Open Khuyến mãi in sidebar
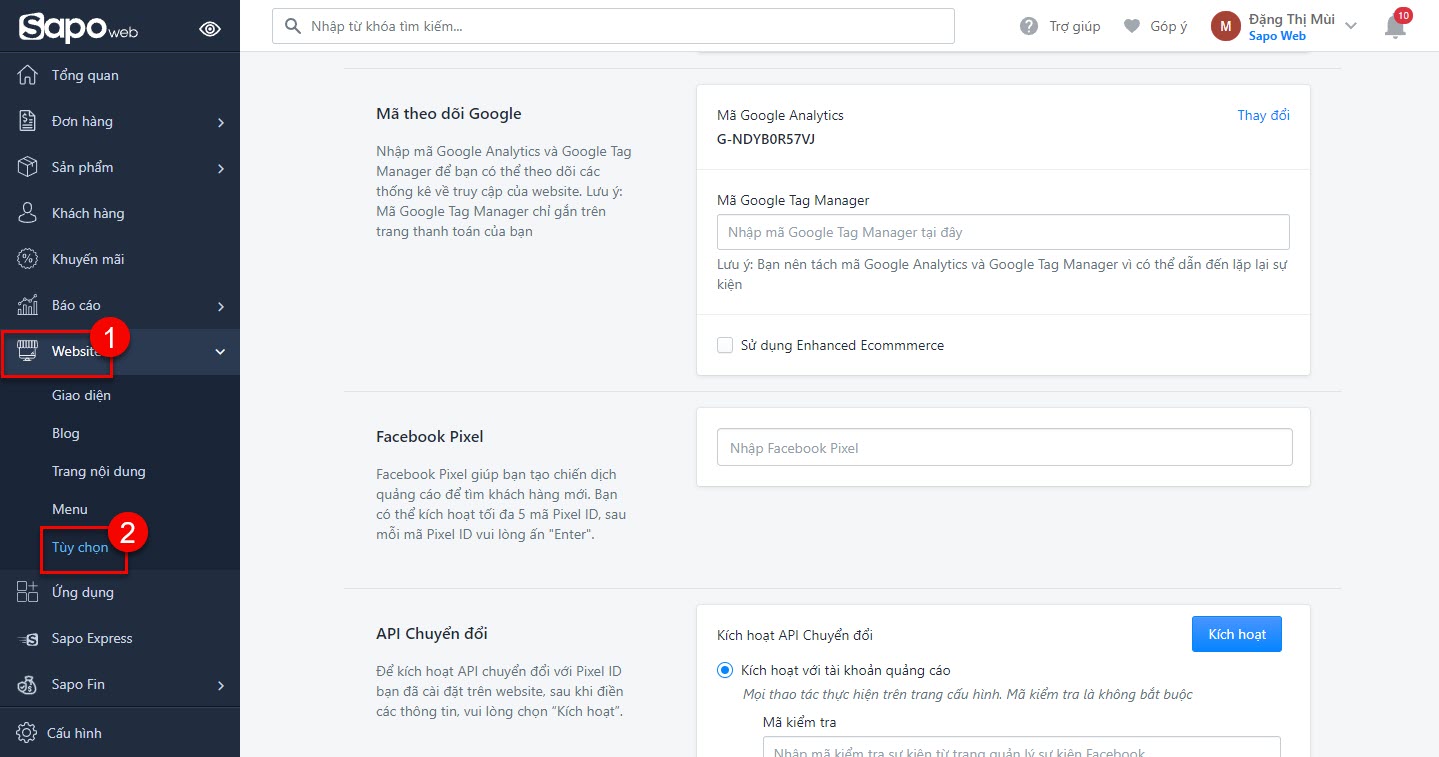Screen dimensions: 1439x757 [x=88, y=259]
